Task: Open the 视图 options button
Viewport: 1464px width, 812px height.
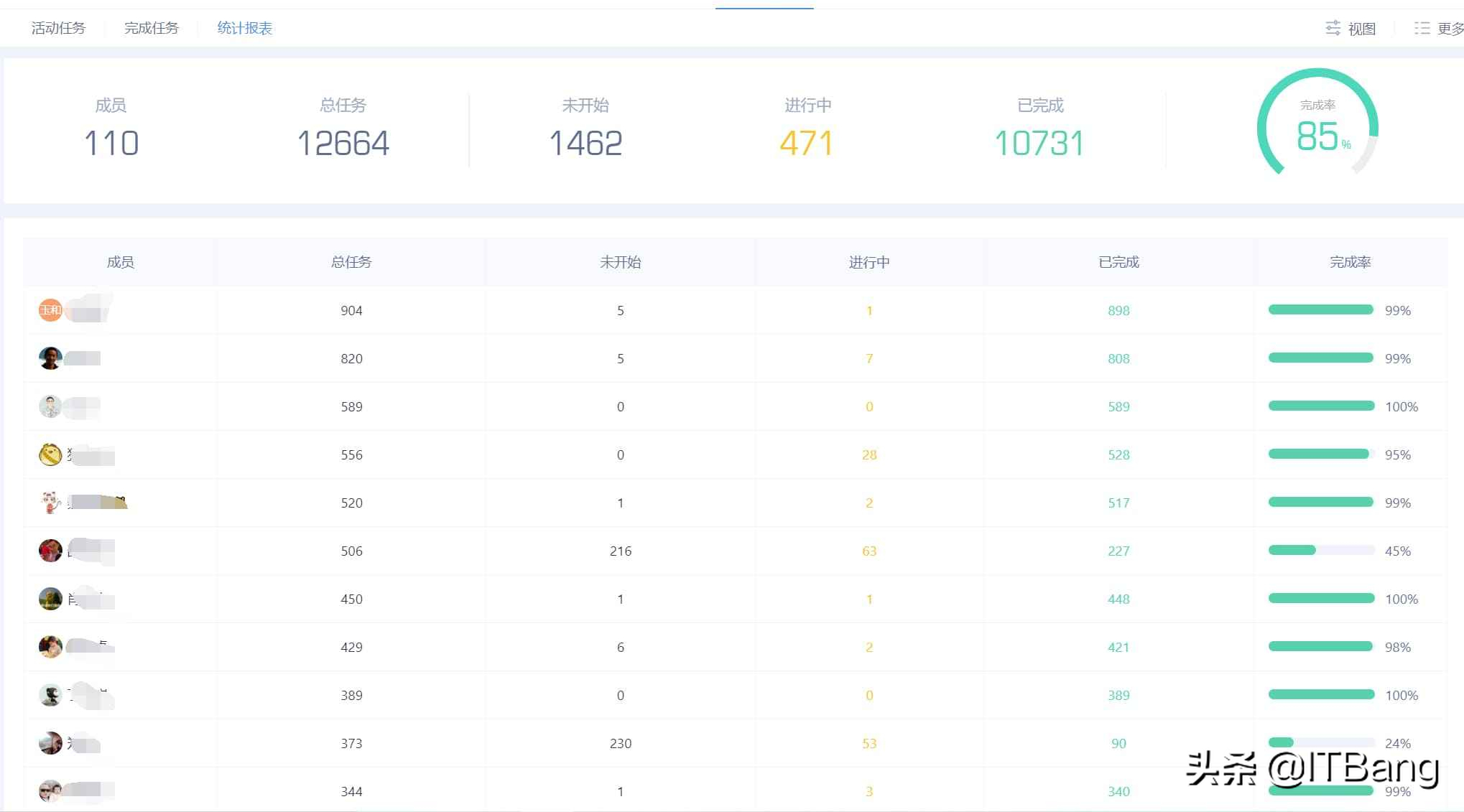Action: (1351, 28)
